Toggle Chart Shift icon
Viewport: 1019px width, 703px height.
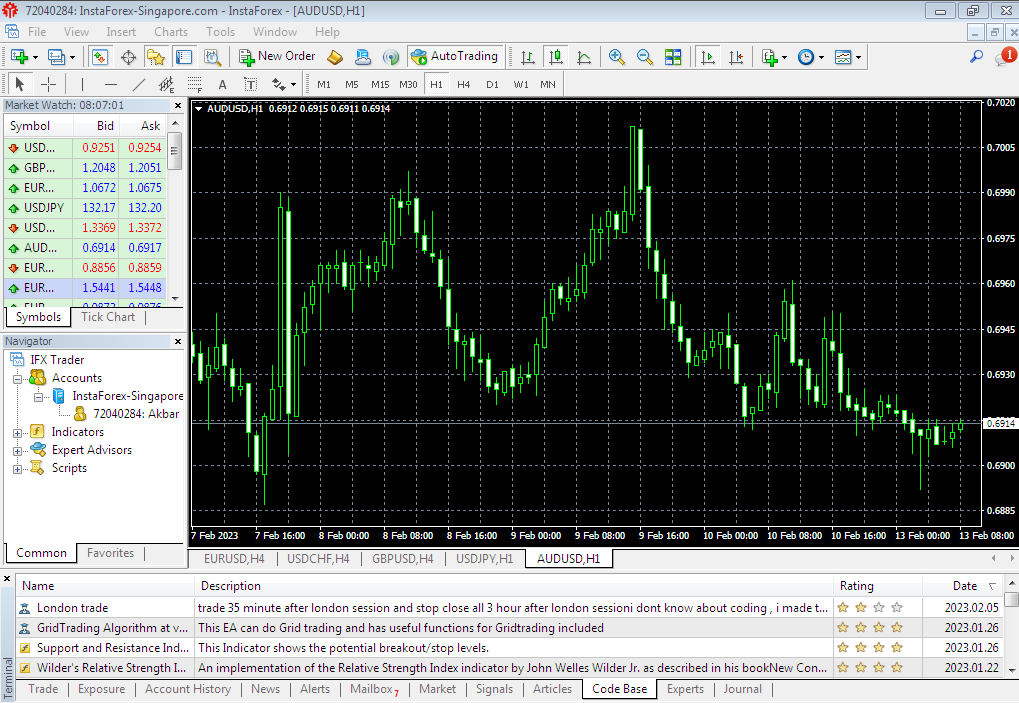point(736,57)
